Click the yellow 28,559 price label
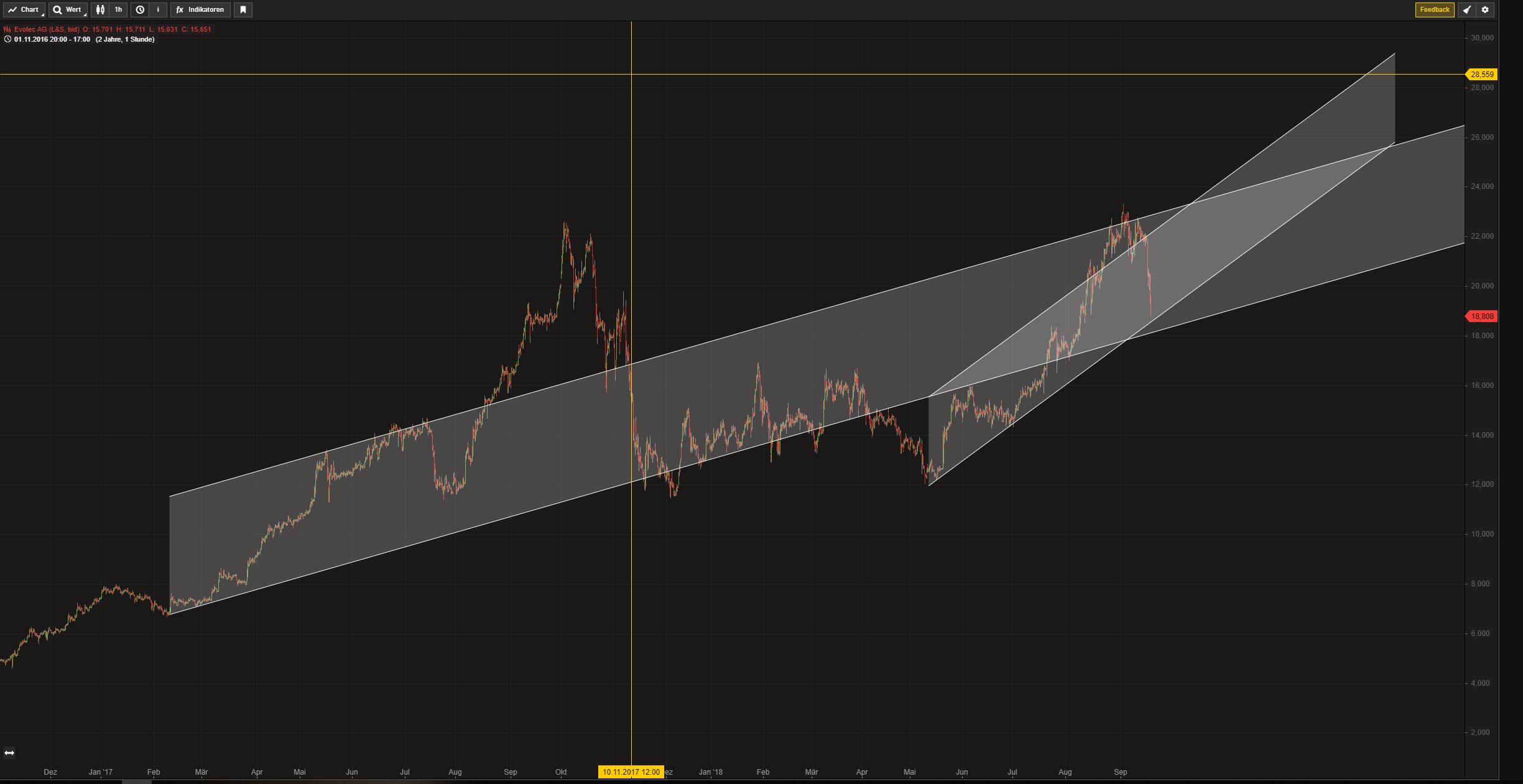The height and width of the screenshot is (784, 1523). [1482, 75]
